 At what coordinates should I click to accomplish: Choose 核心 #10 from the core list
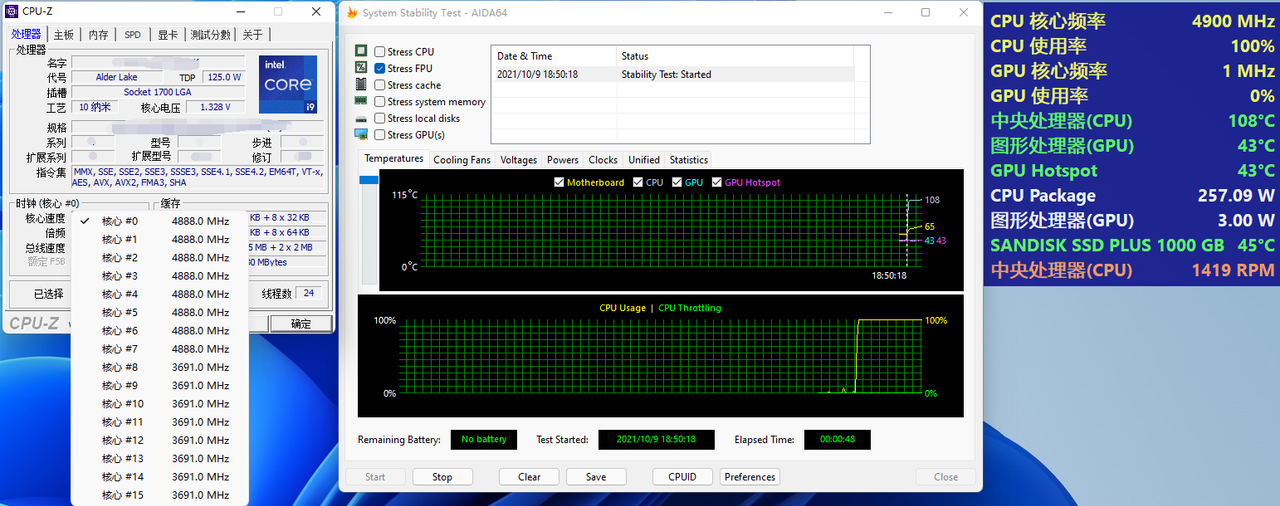point(159,404)
